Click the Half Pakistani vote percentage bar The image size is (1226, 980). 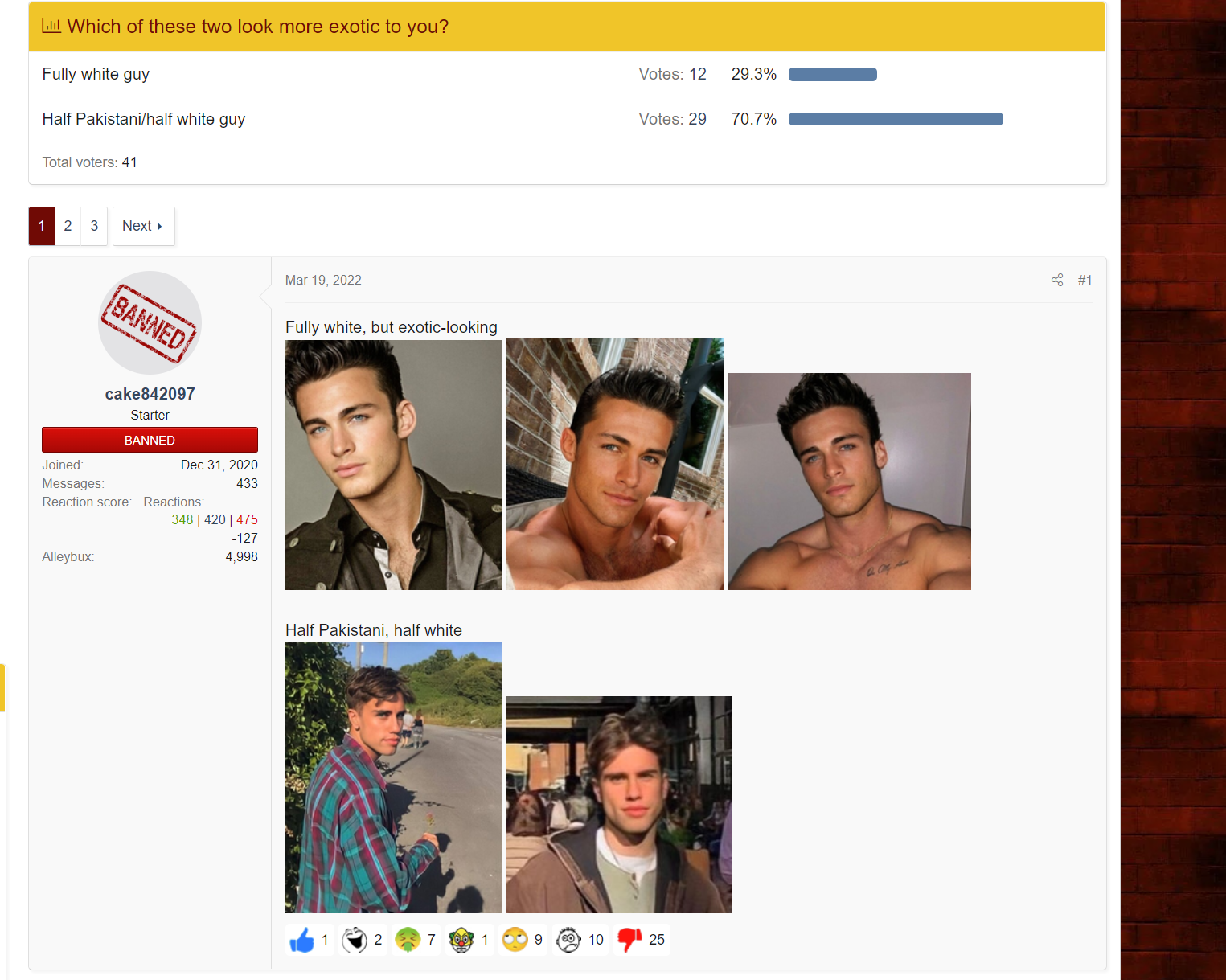[x=896, y=119]
